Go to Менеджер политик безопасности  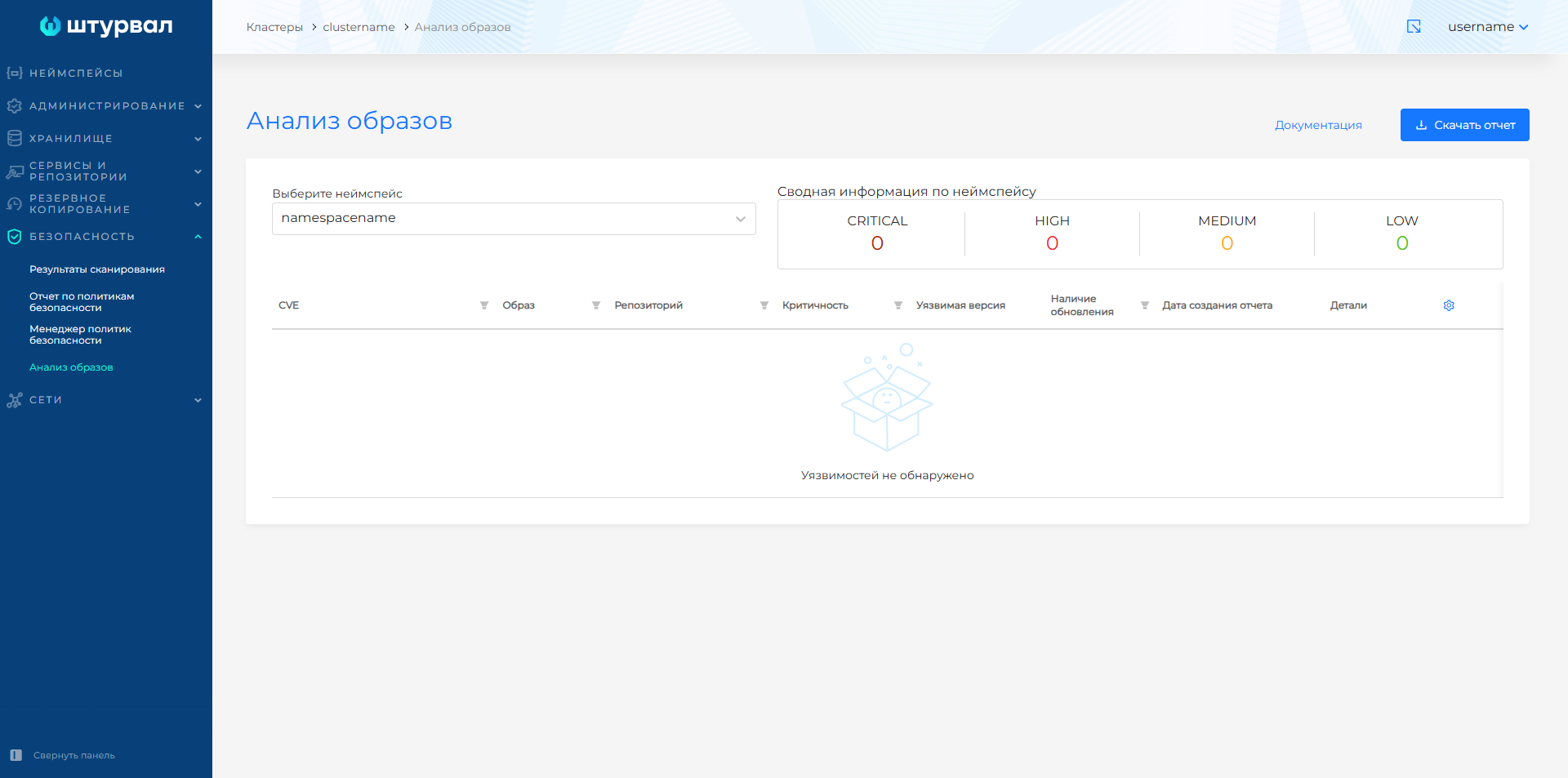pos(80,335)
